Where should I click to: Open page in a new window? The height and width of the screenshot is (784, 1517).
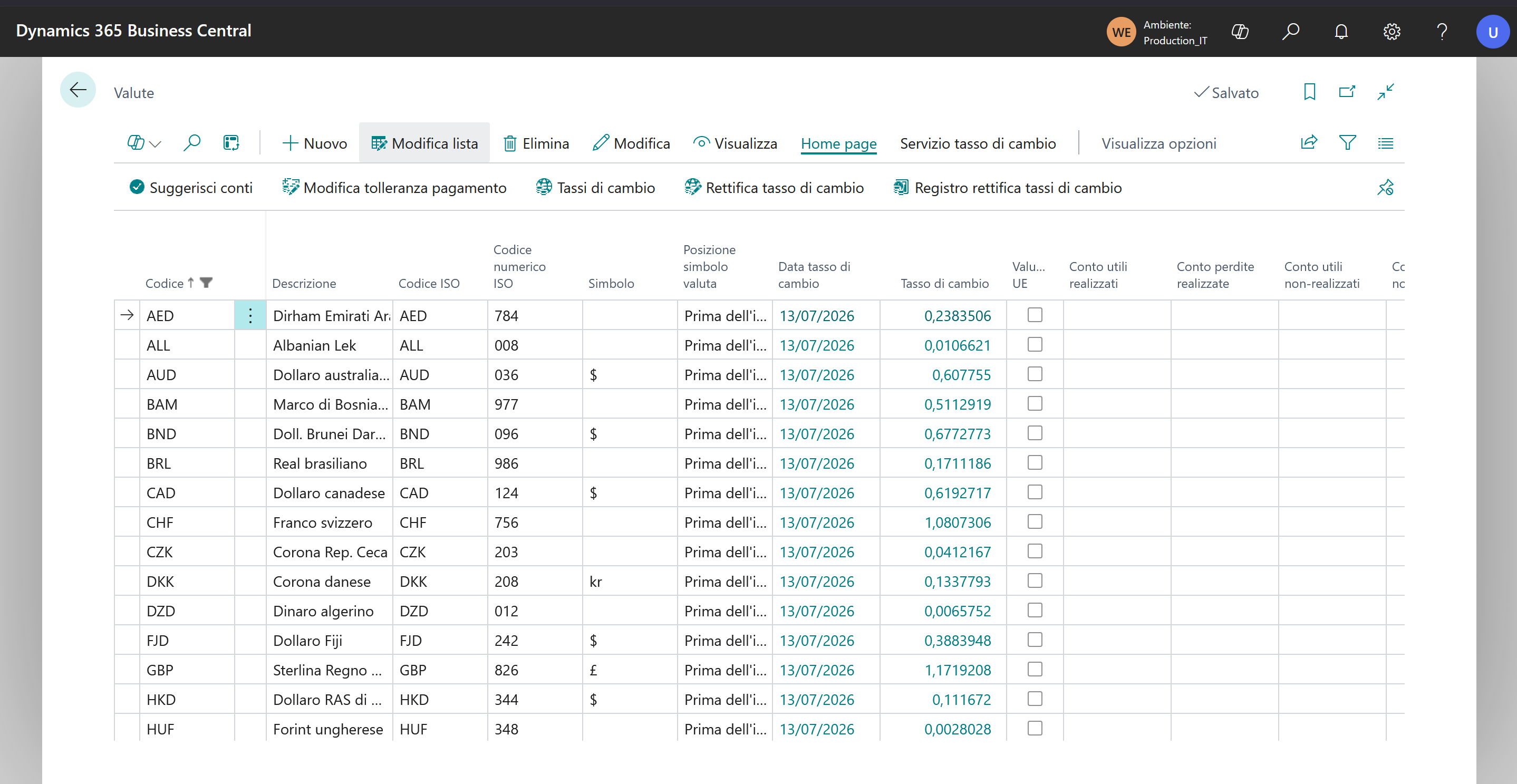coord(1347,92)
